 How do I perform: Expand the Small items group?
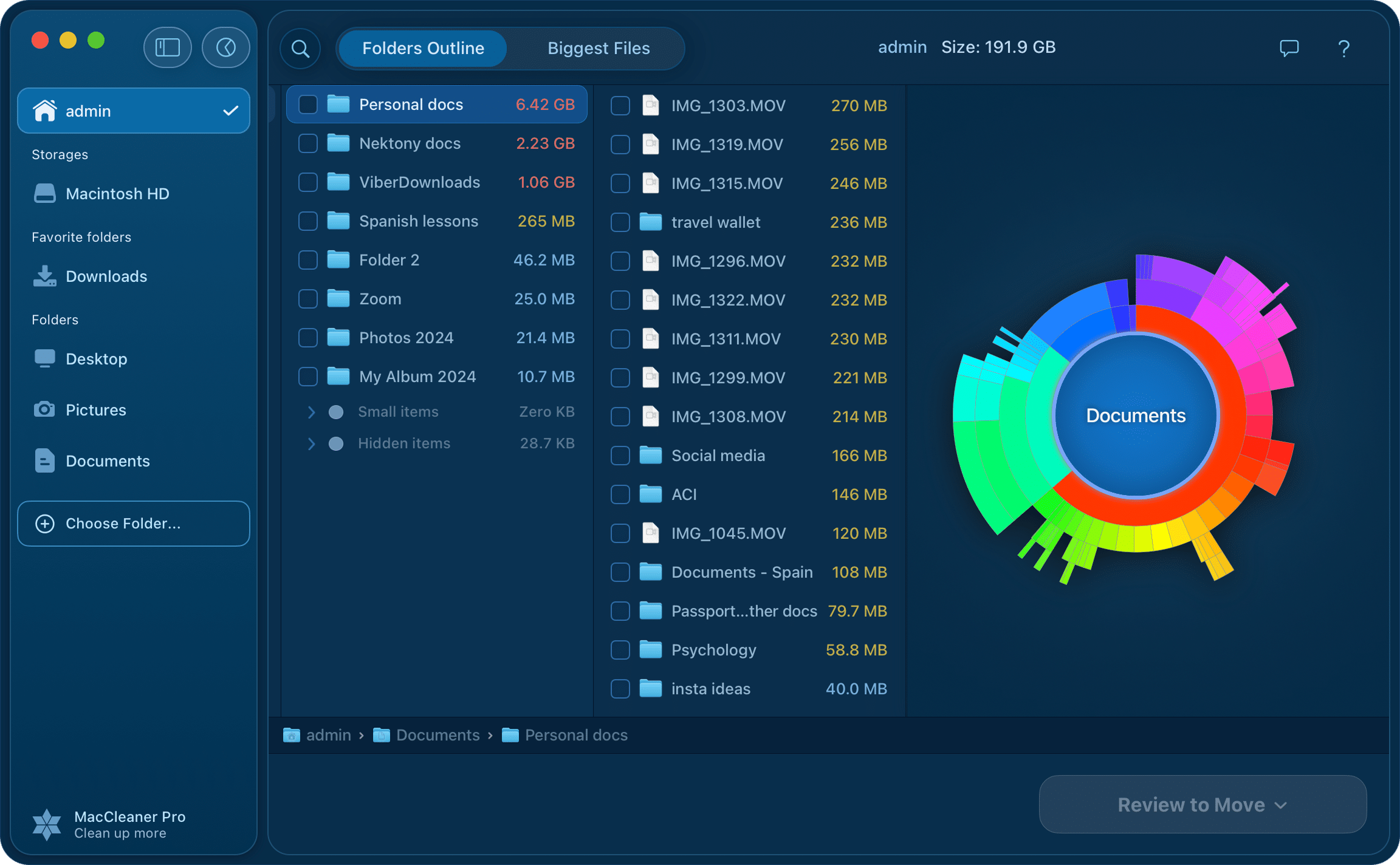coord(312,412)
